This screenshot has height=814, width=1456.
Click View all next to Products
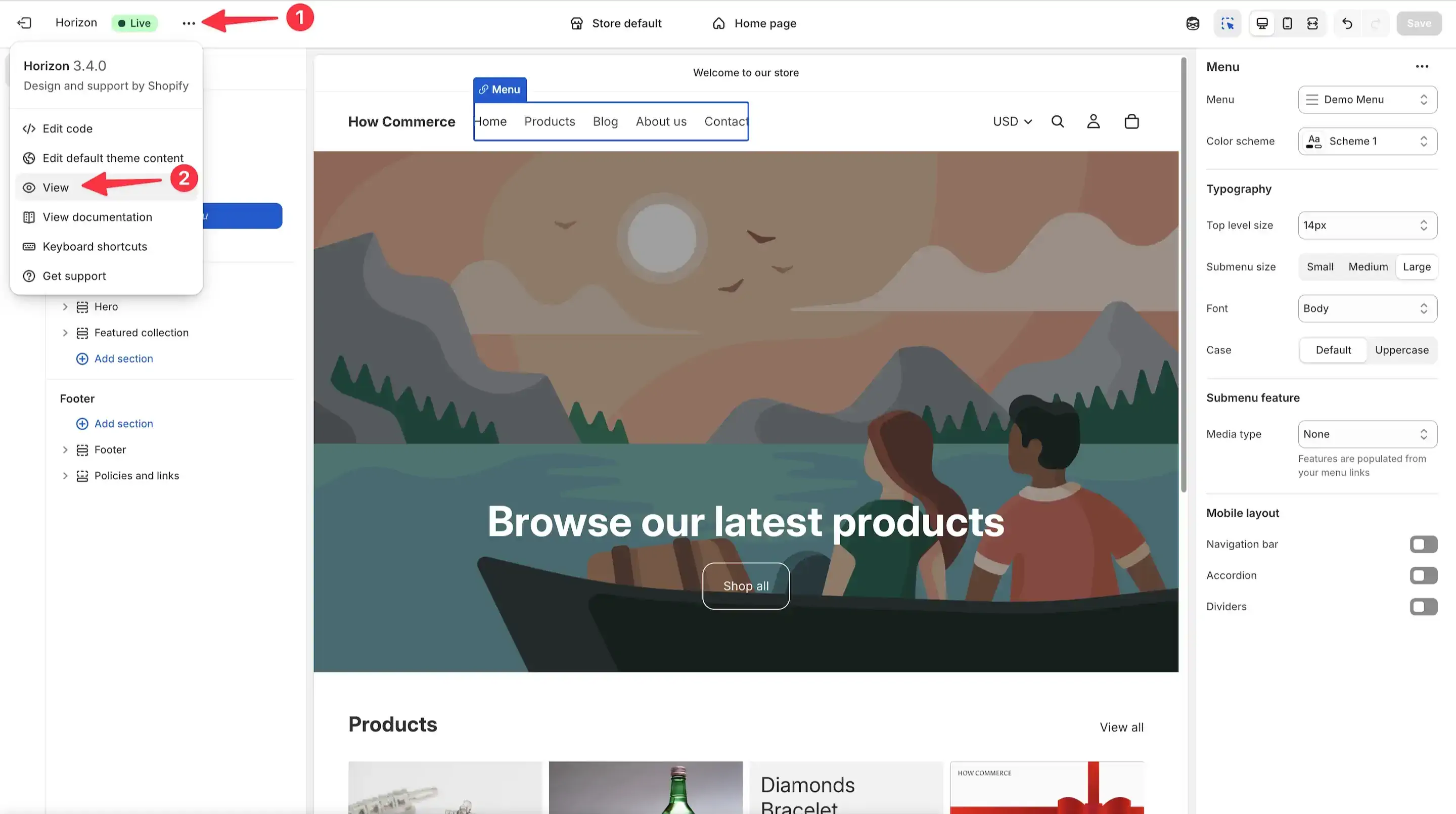click(x=1121, y=727)
